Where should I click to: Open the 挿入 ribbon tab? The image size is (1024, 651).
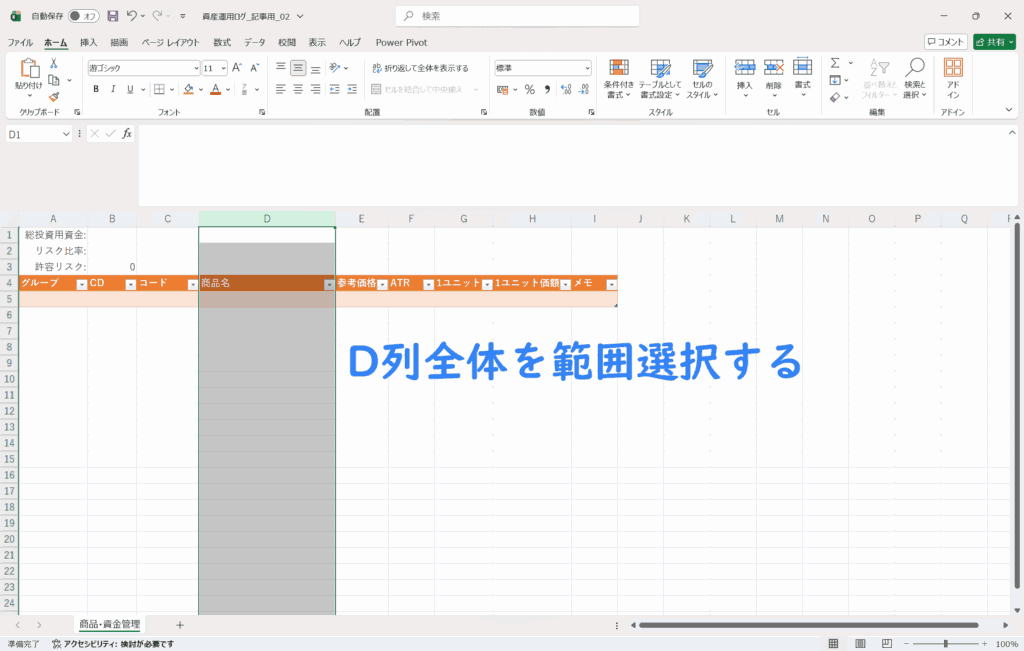pos(89,42)
